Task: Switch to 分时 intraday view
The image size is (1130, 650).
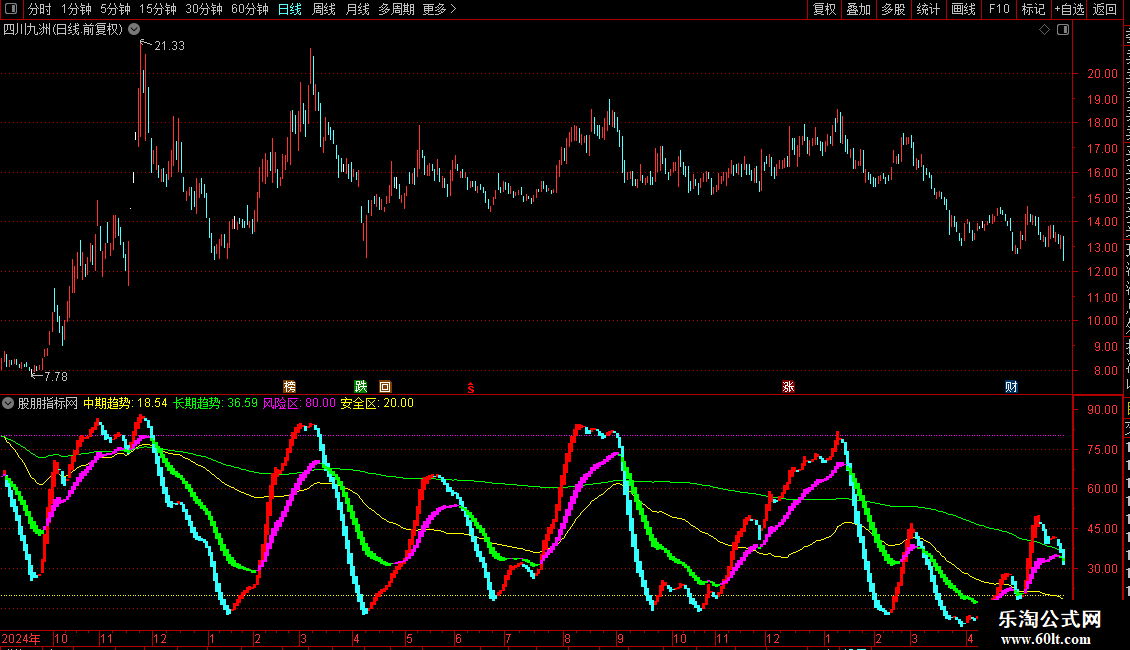Action: 40,9
